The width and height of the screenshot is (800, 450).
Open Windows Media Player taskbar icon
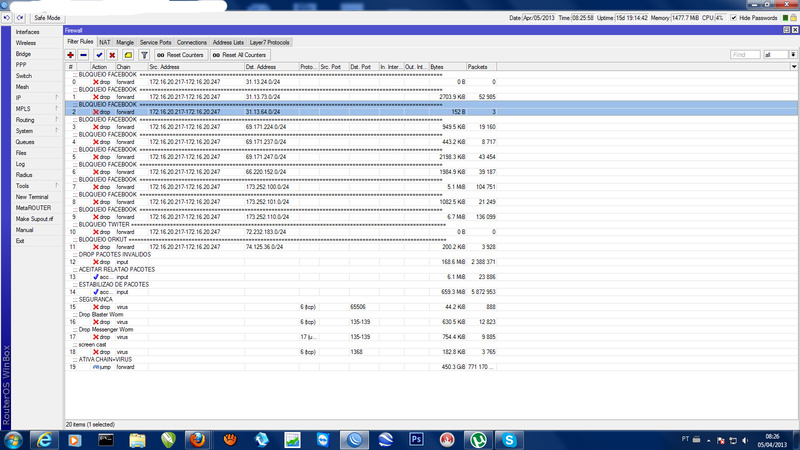75,440
